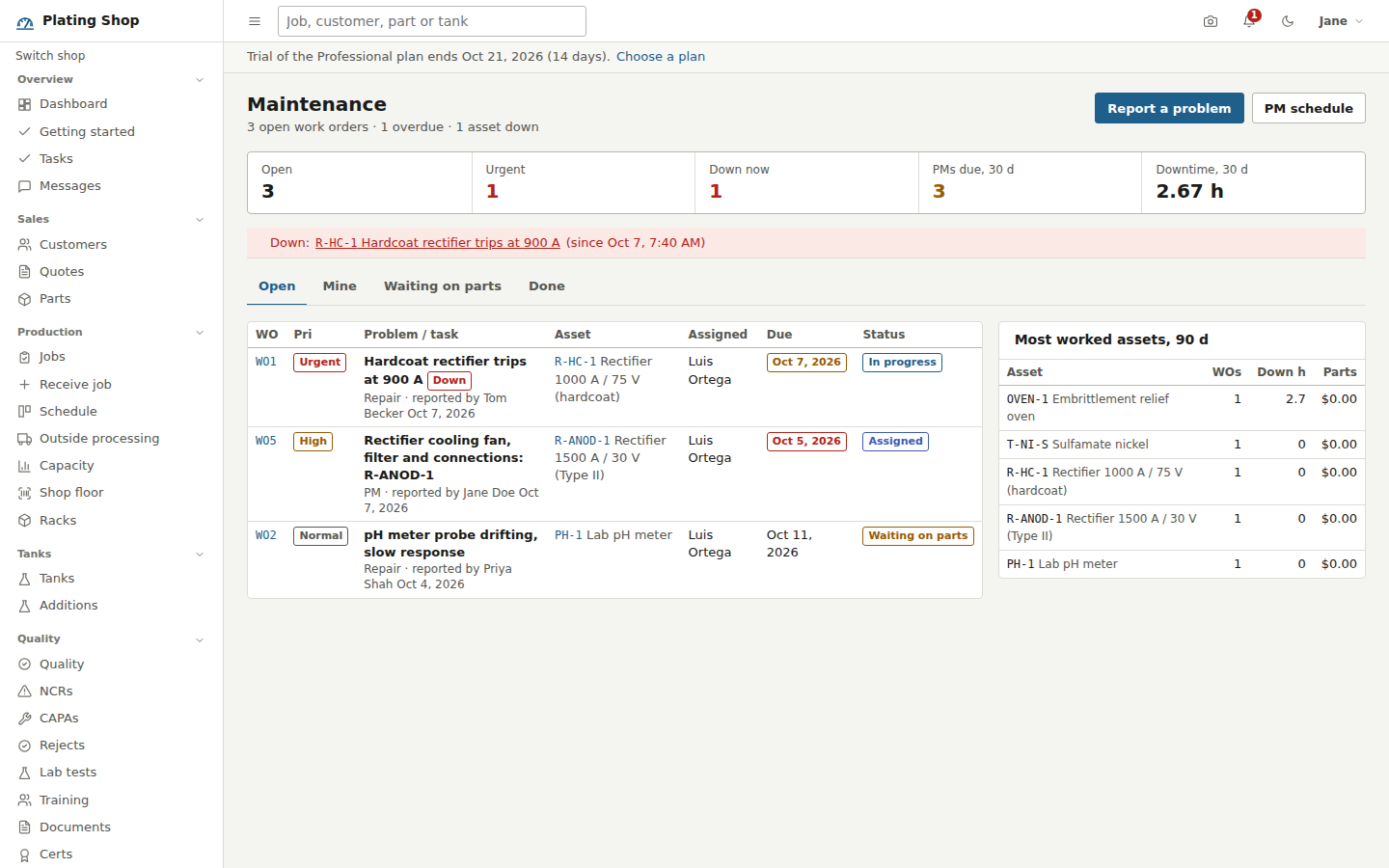The height and width of the screenshot is (868, 1389).
Task: Switch to Waiting on parts tab
Action: pyautogui.click(x=443, y=286)
